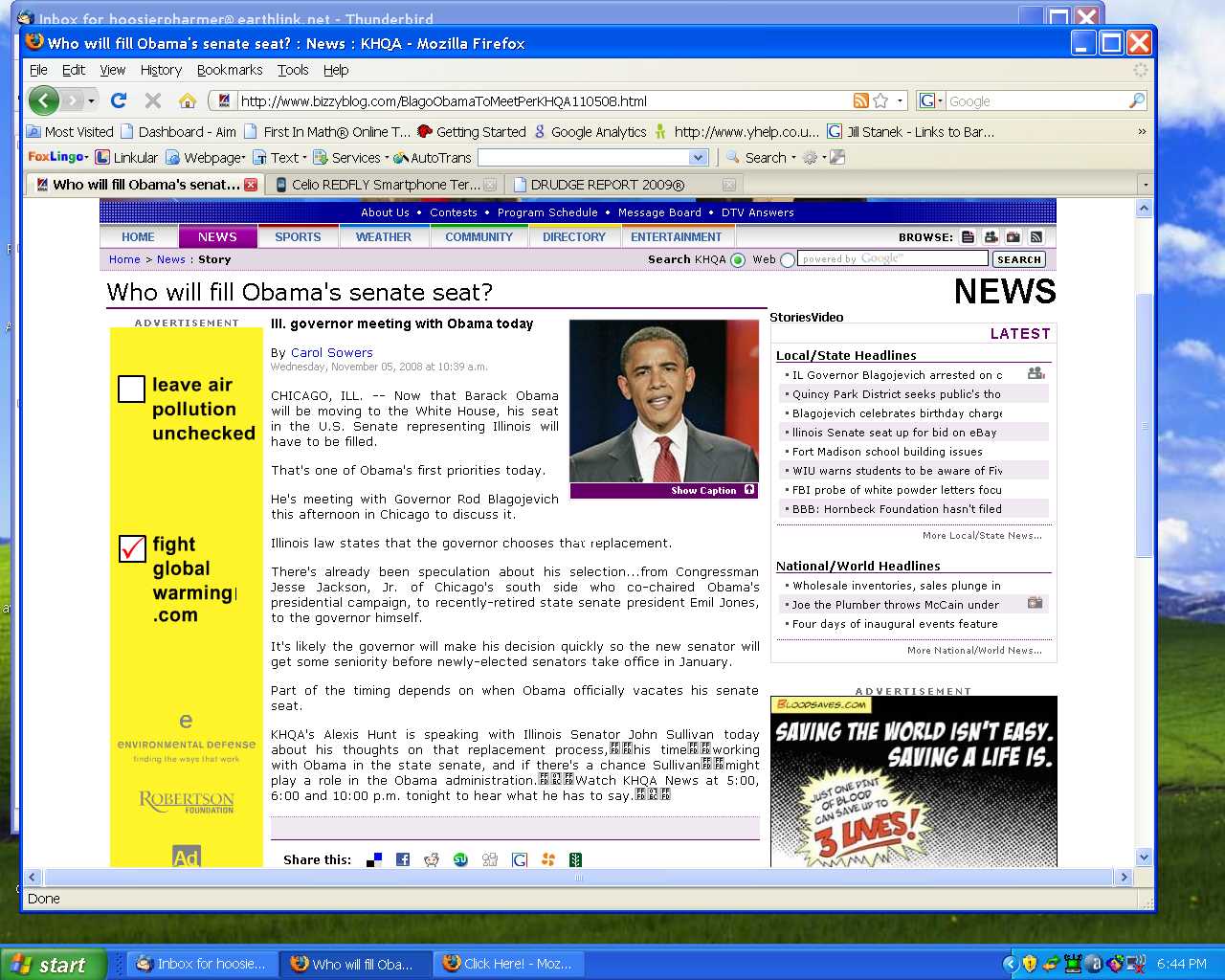Viewport: 1225px width, 980px height.
Task: Open the Inbox Thunderbird taskbar button
Action: coord(202,964)
